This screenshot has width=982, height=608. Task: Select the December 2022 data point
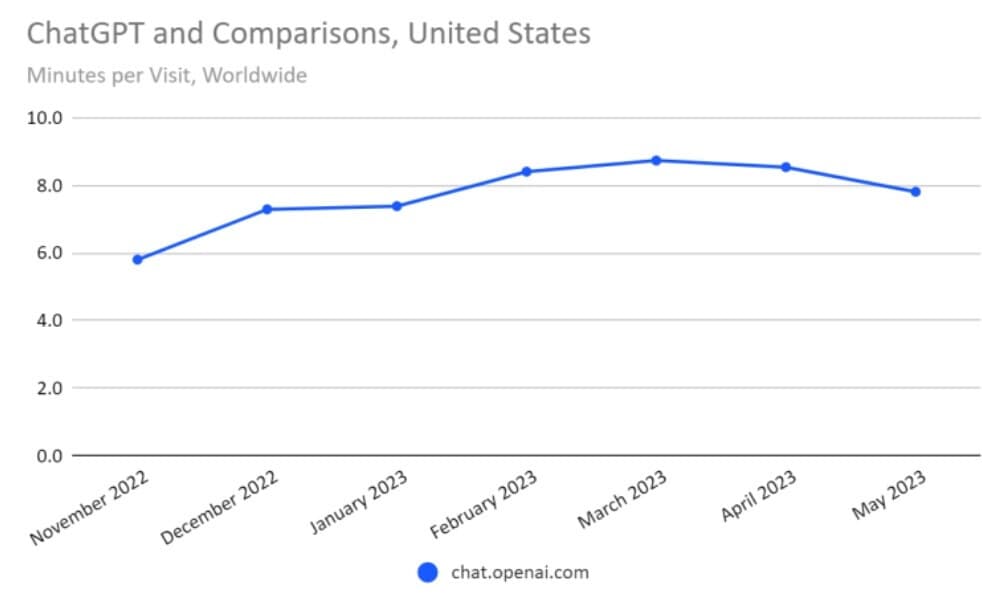point(267,209)
